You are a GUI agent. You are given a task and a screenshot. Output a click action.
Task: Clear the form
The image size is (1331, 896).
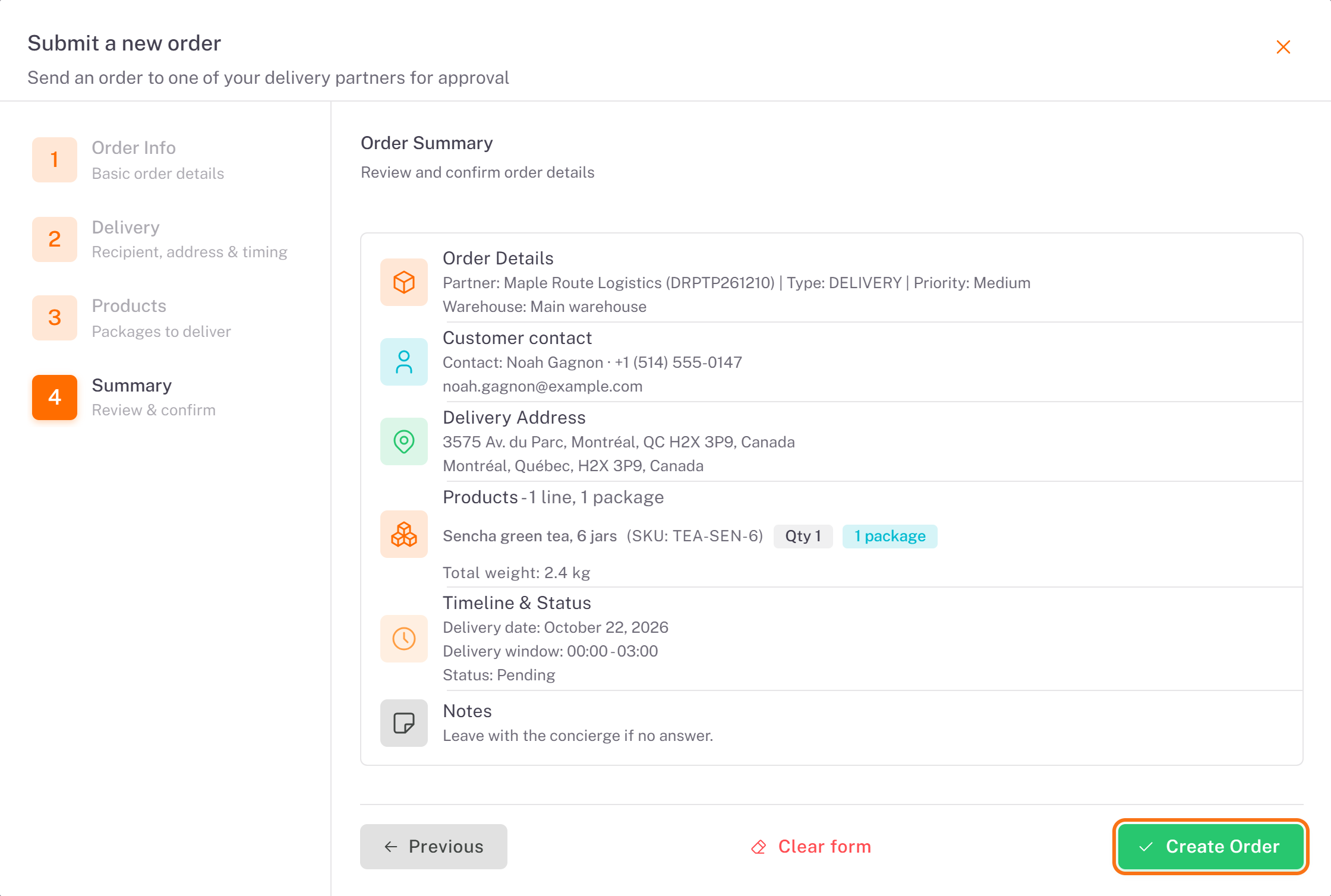(811, 847)
